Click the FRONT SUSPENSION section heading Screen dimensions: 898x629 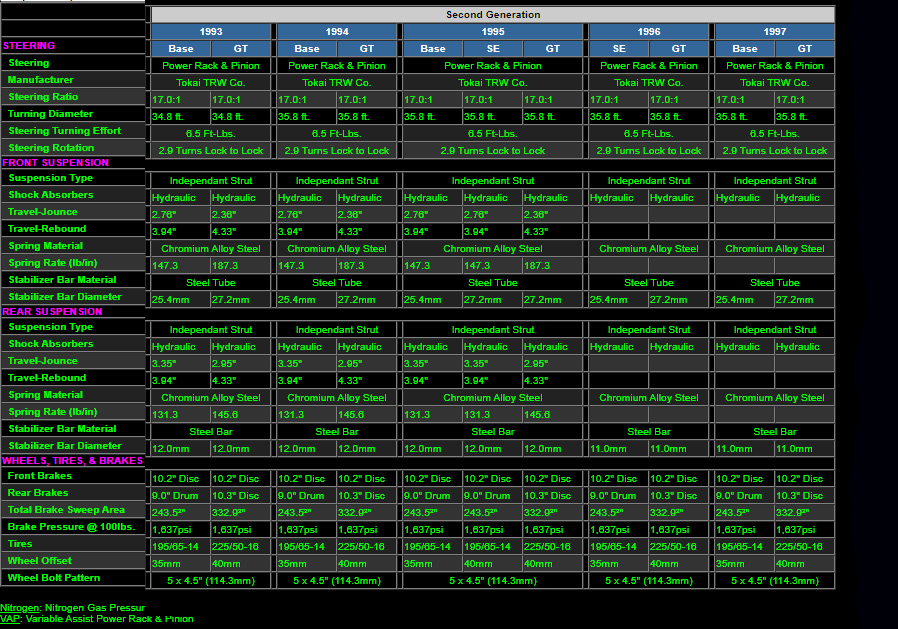[56, 163]
